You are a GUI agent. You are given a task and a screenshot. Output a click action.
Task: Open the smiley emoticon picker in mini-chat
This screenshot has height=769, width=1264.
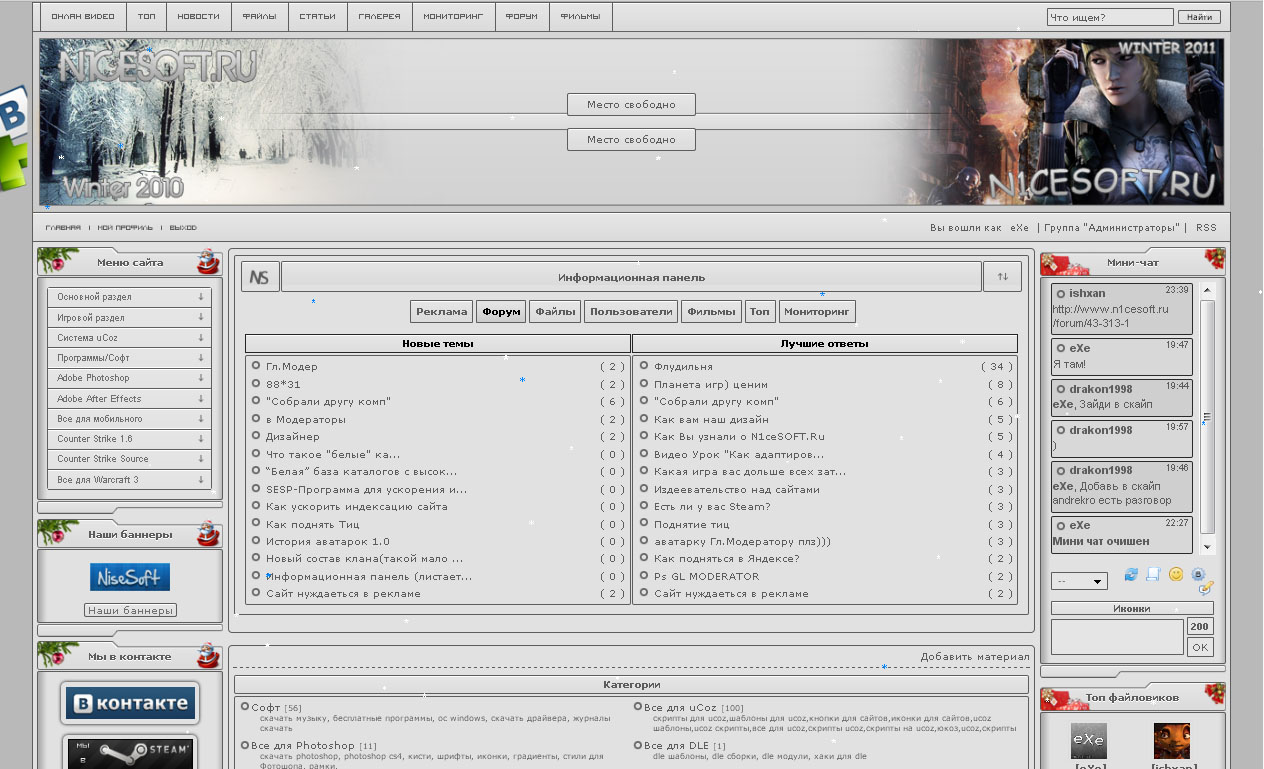tap(1176, 575)
